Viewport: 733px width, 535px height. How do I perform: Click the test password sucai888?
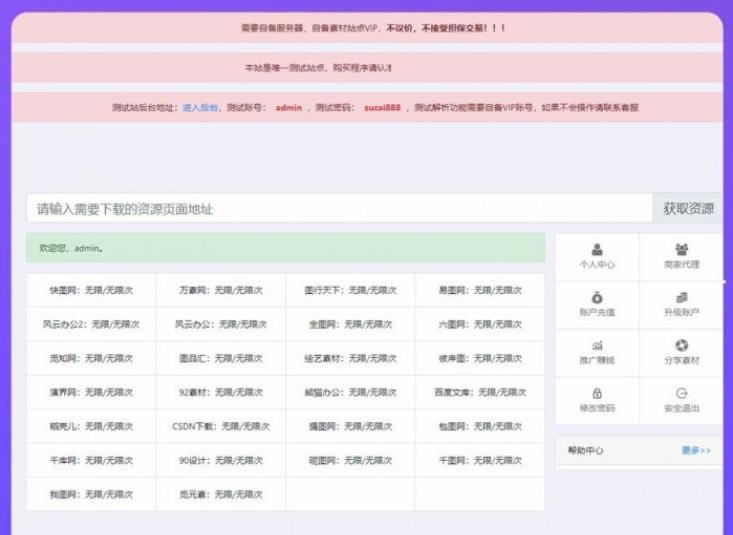coord(382,108)
